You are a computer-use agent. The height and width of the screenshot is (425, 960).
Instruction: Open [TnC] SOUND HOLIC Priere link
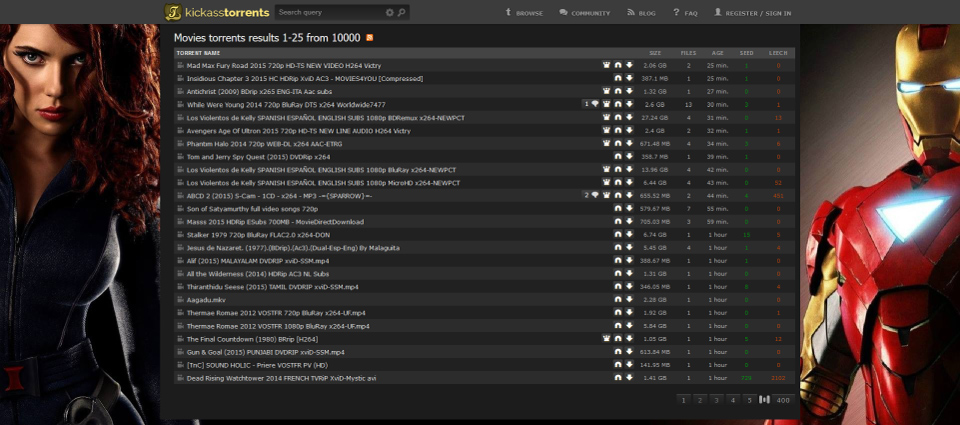(257, 365)
